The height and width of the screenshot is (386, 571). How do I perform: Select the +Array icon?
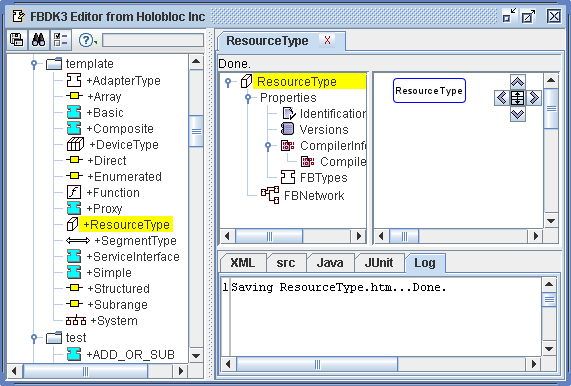click(x=74, y=96)
